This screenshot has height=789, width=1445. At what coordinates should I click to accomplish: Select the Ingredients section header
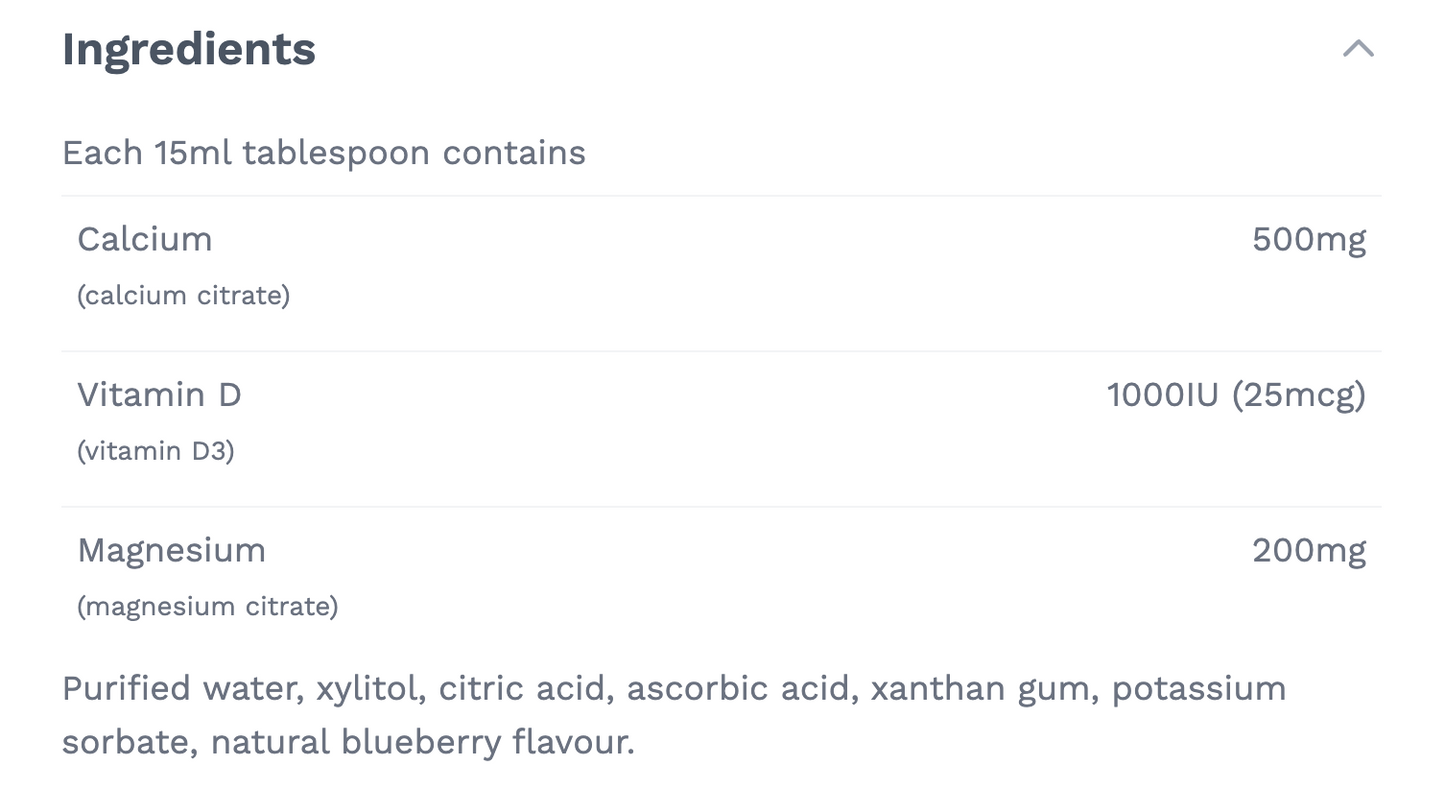188,47
